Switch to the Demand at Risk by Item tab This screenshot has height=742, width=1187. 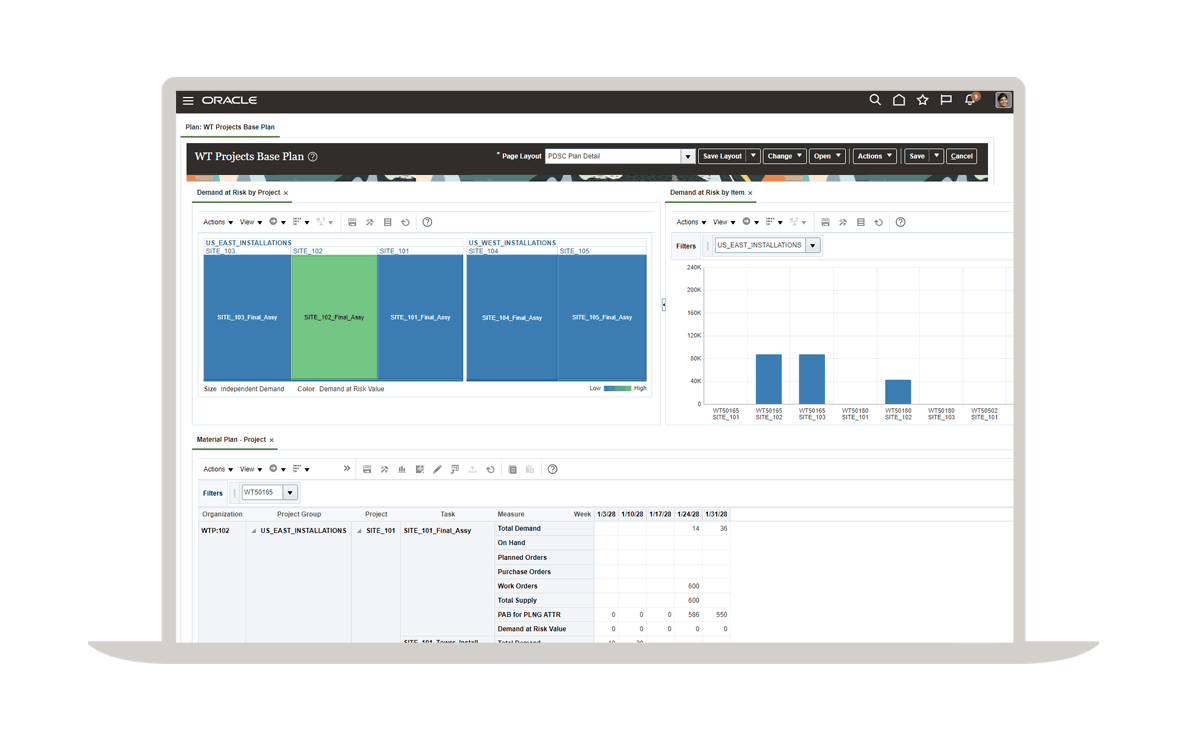(707, 193)
